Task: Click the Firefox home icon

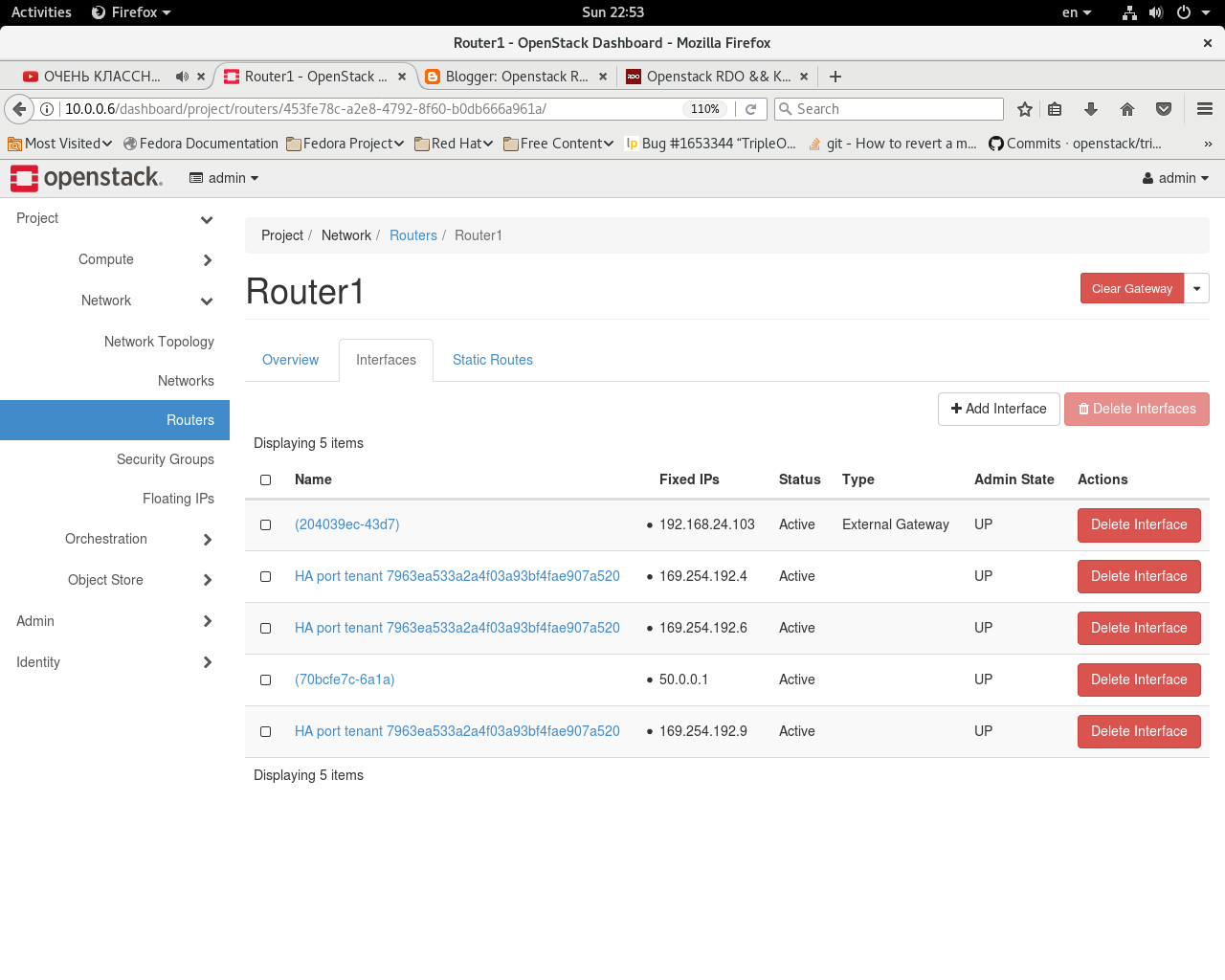Action: pos(1127,109)
